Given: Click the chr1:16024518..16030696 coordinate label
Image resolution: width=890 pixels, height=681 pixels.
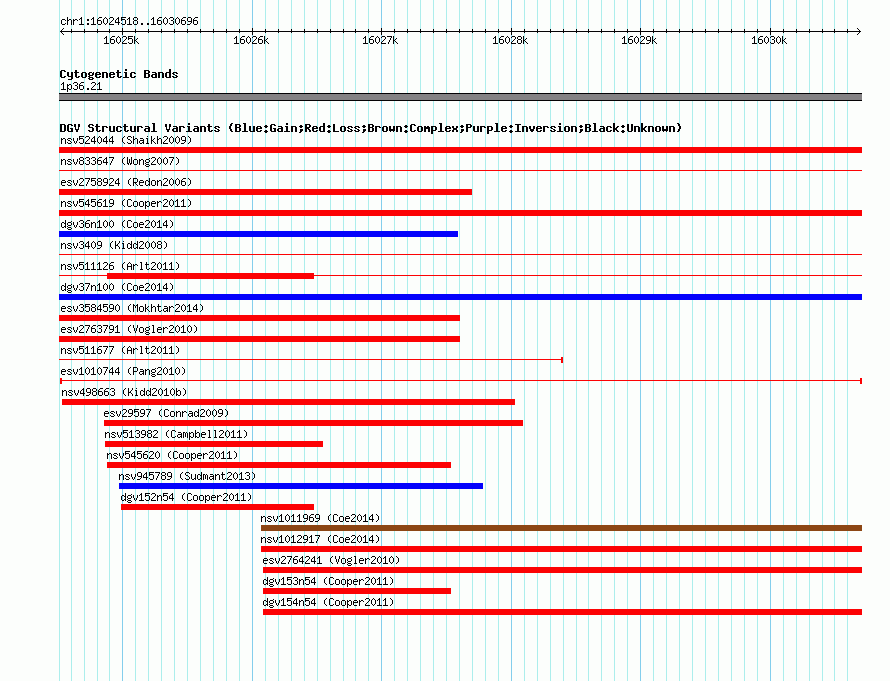Looking at the screenshot, I should pos(129,21).
